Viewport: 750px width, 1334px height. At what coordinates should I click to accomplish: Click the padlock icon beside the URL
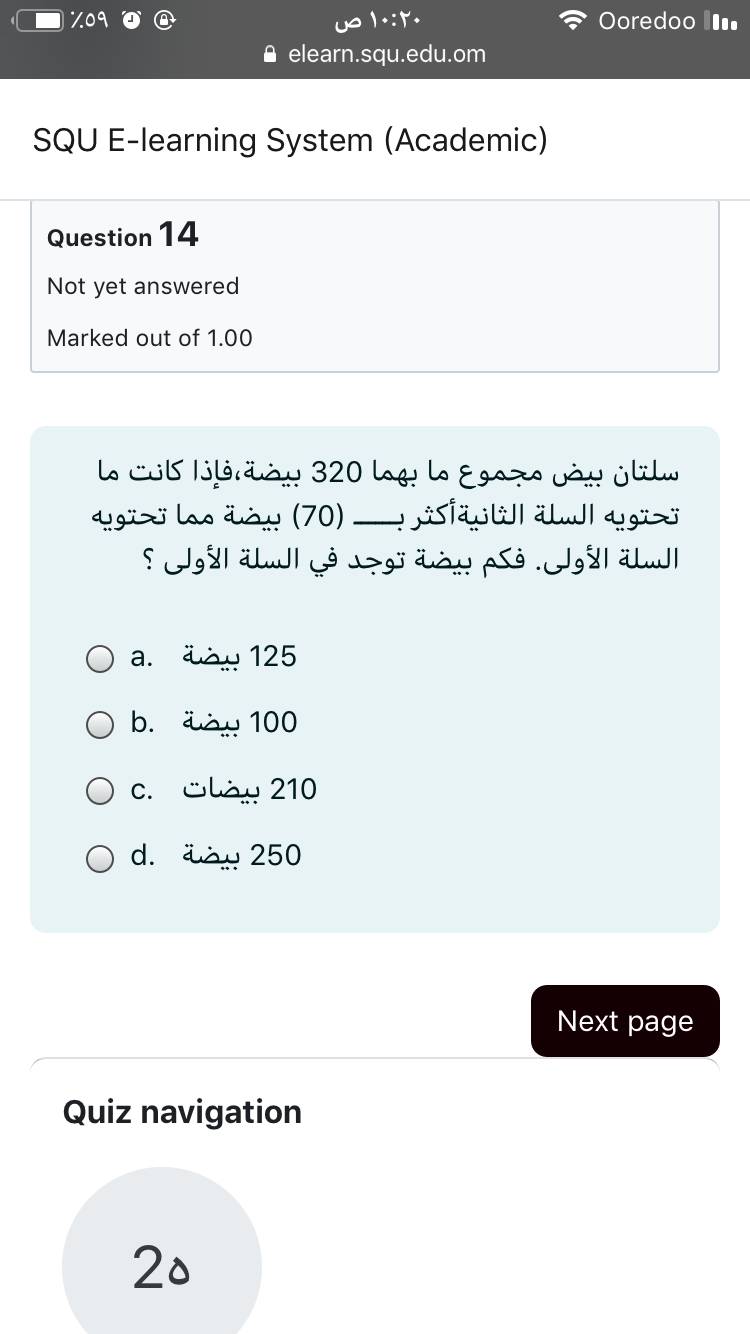(x=270, y=55)
